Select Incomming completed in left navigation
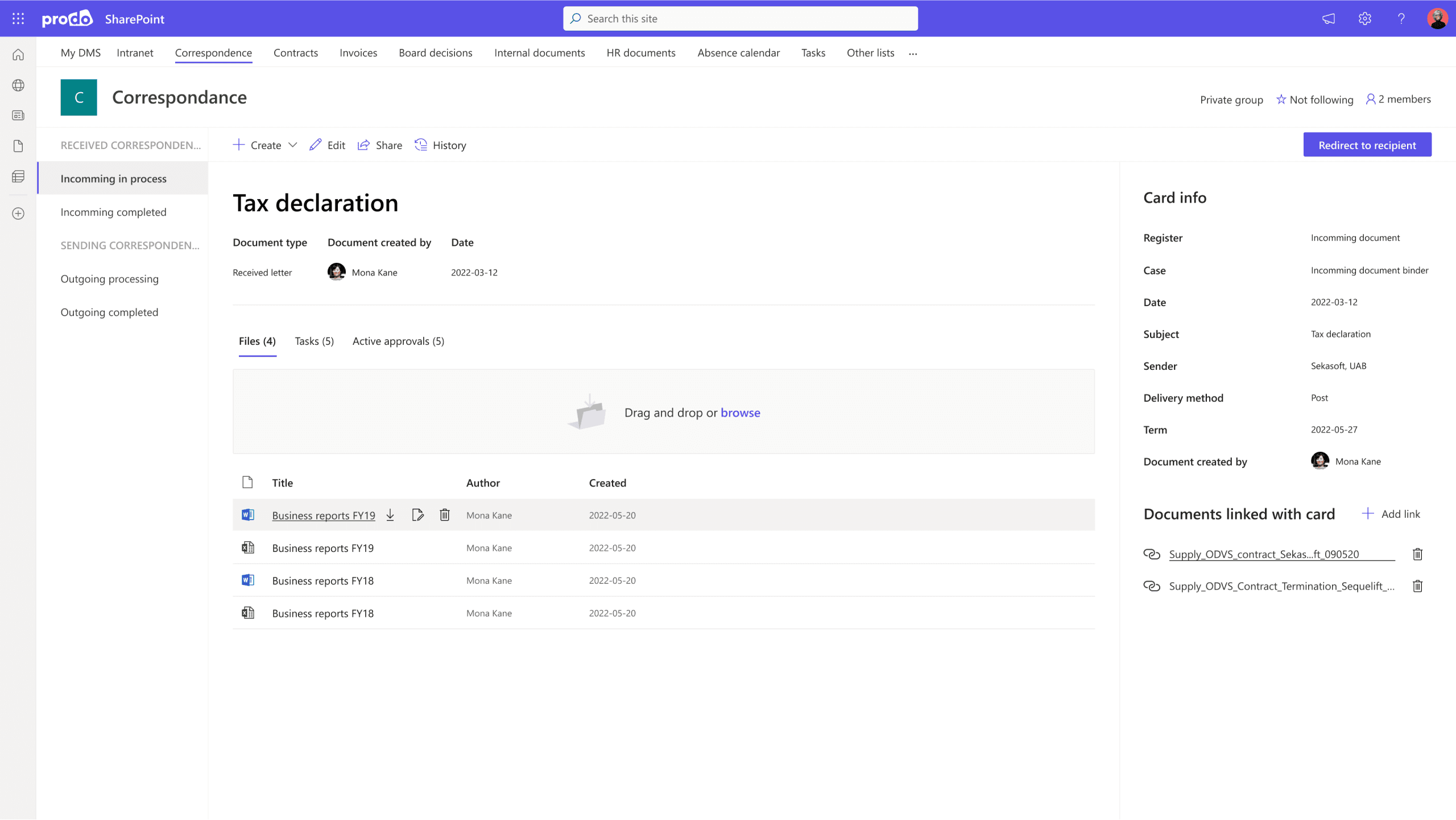1456x820 pixels. pyautogui.click(x=113, y=212)
